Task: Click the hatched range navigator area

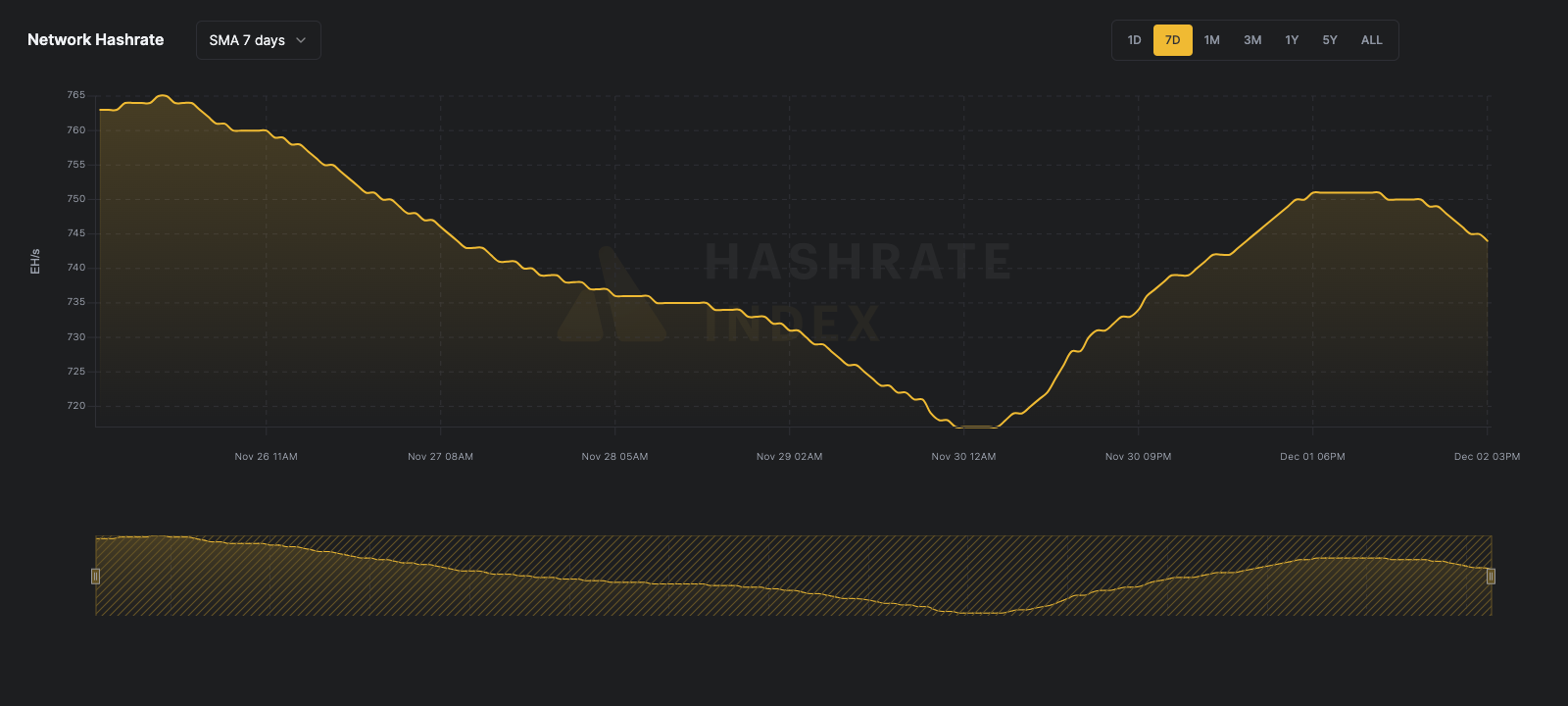Action: pyautogui.click(x=793, y=576)
